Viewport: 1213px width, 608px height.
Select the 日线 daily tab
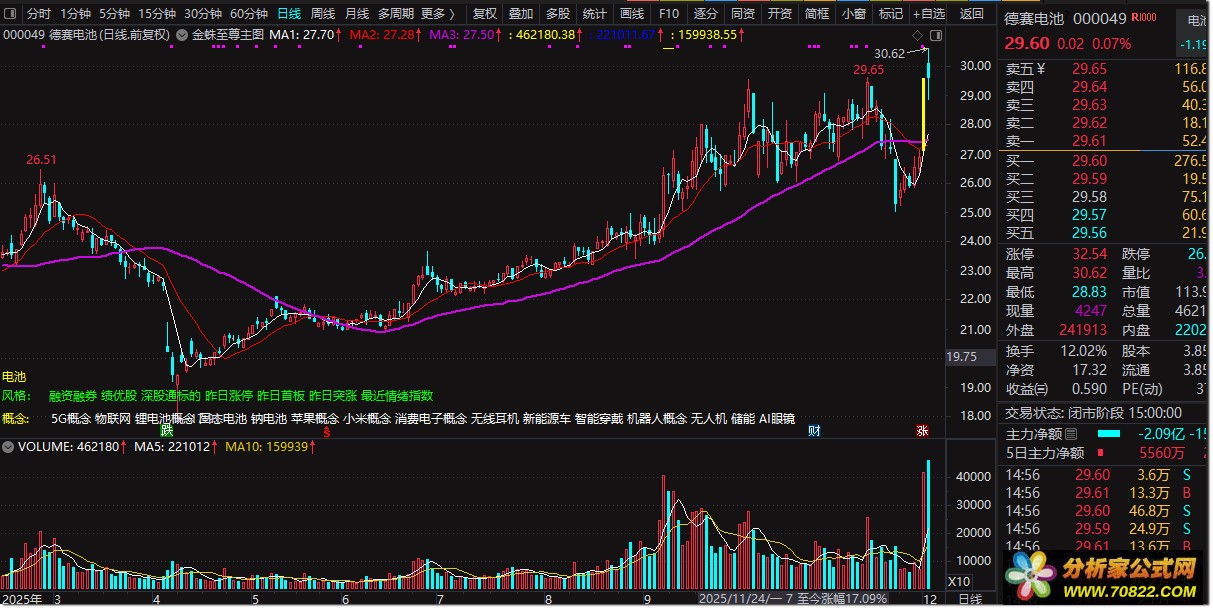(289, 14)
